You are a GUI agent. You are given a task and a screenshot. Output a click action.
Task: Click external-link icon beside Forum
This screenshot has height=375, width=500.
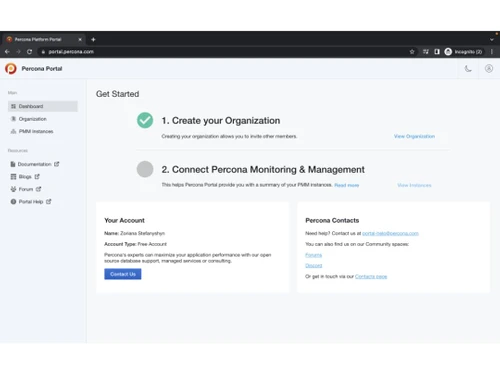(x=39, y=189)
